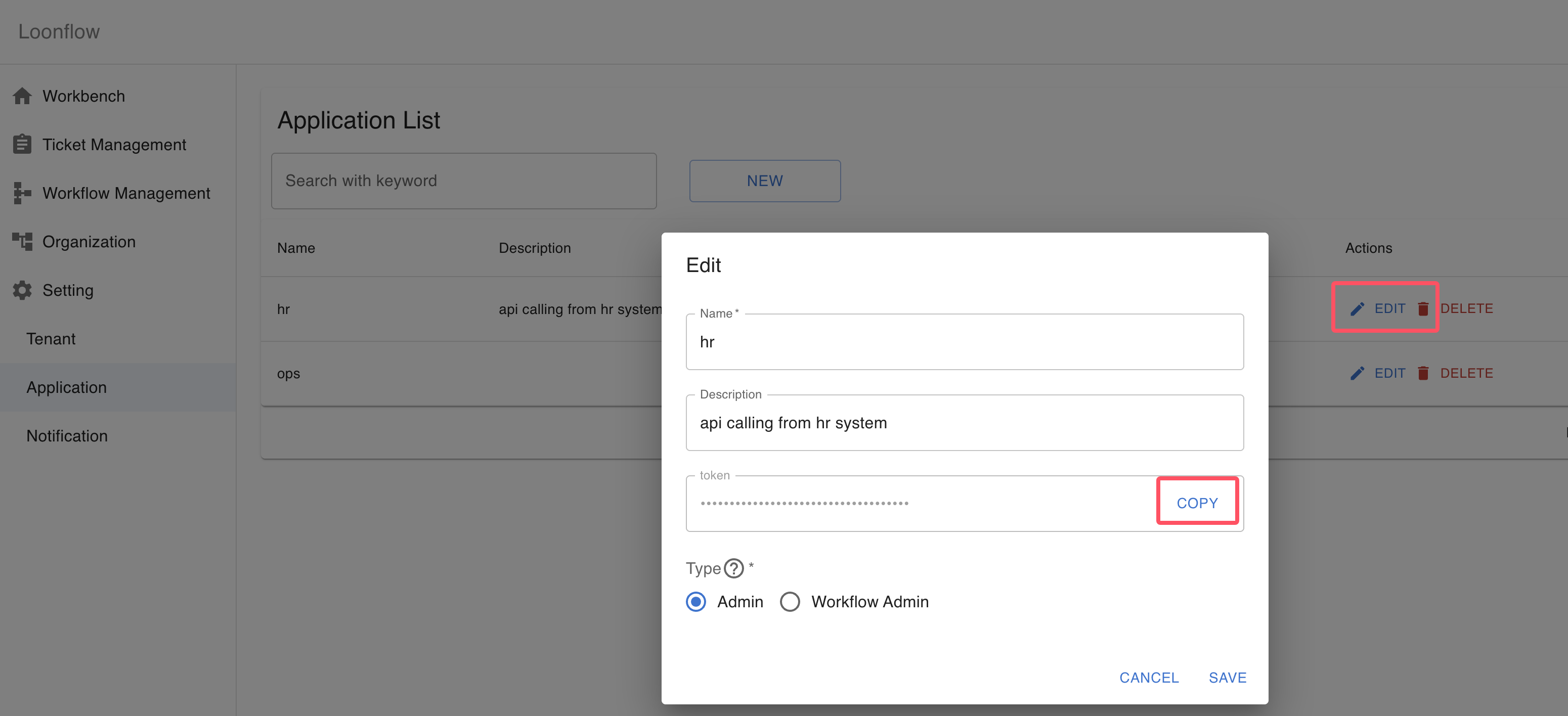
Task: Open Workbench from the sidebar
Action: (118, 96)
